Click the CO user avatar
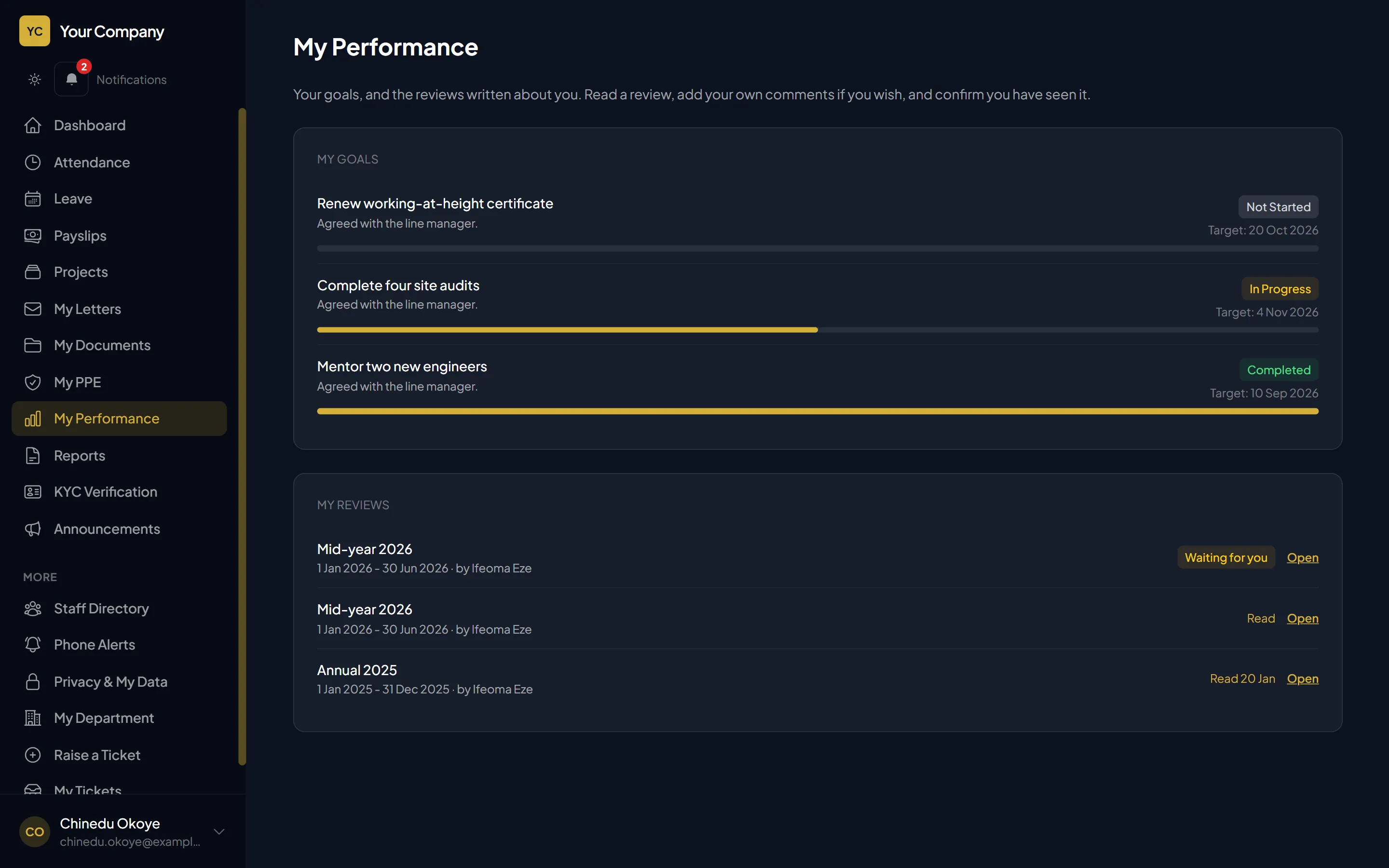The width and height of the screenshot is (1389, 868). click(x=34, y=832)
